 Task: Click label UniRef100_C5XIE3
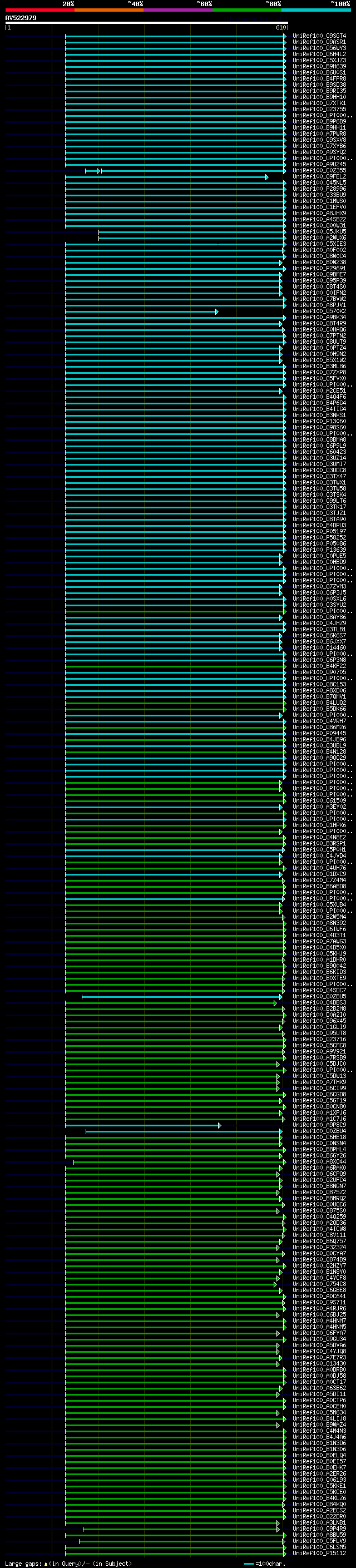[319, 244]
